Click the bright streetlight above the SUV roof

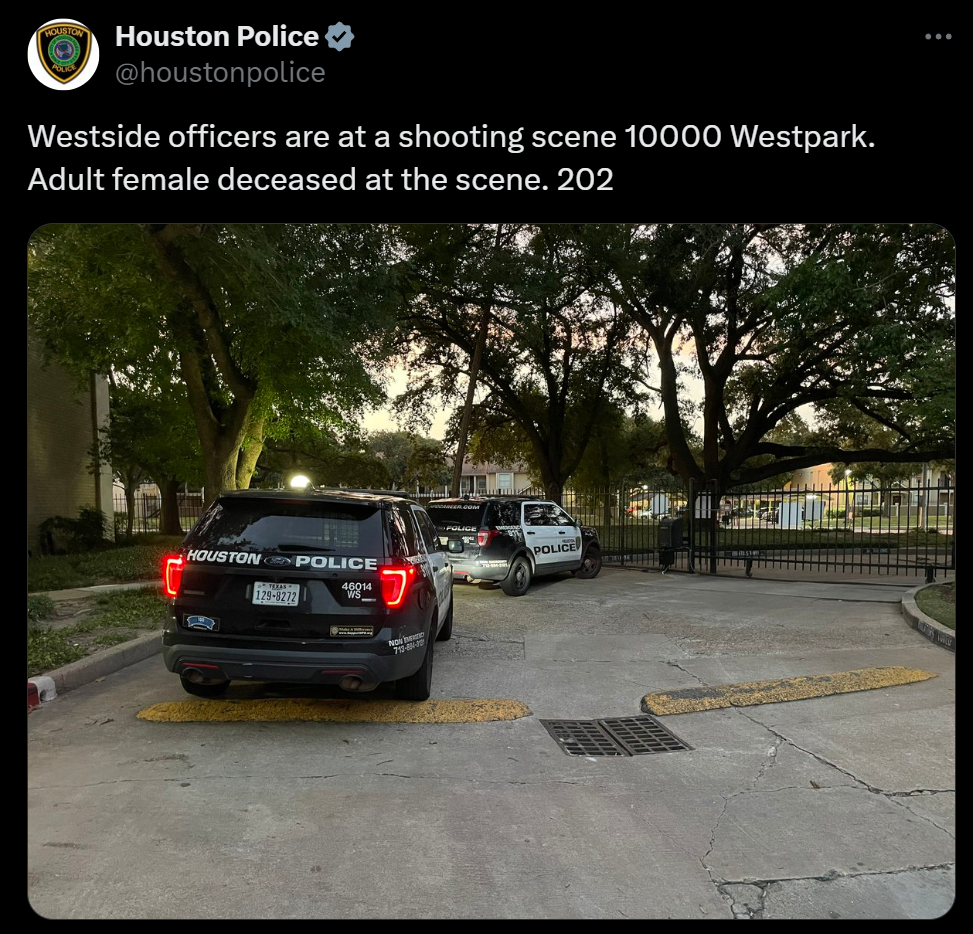point(300,482)
